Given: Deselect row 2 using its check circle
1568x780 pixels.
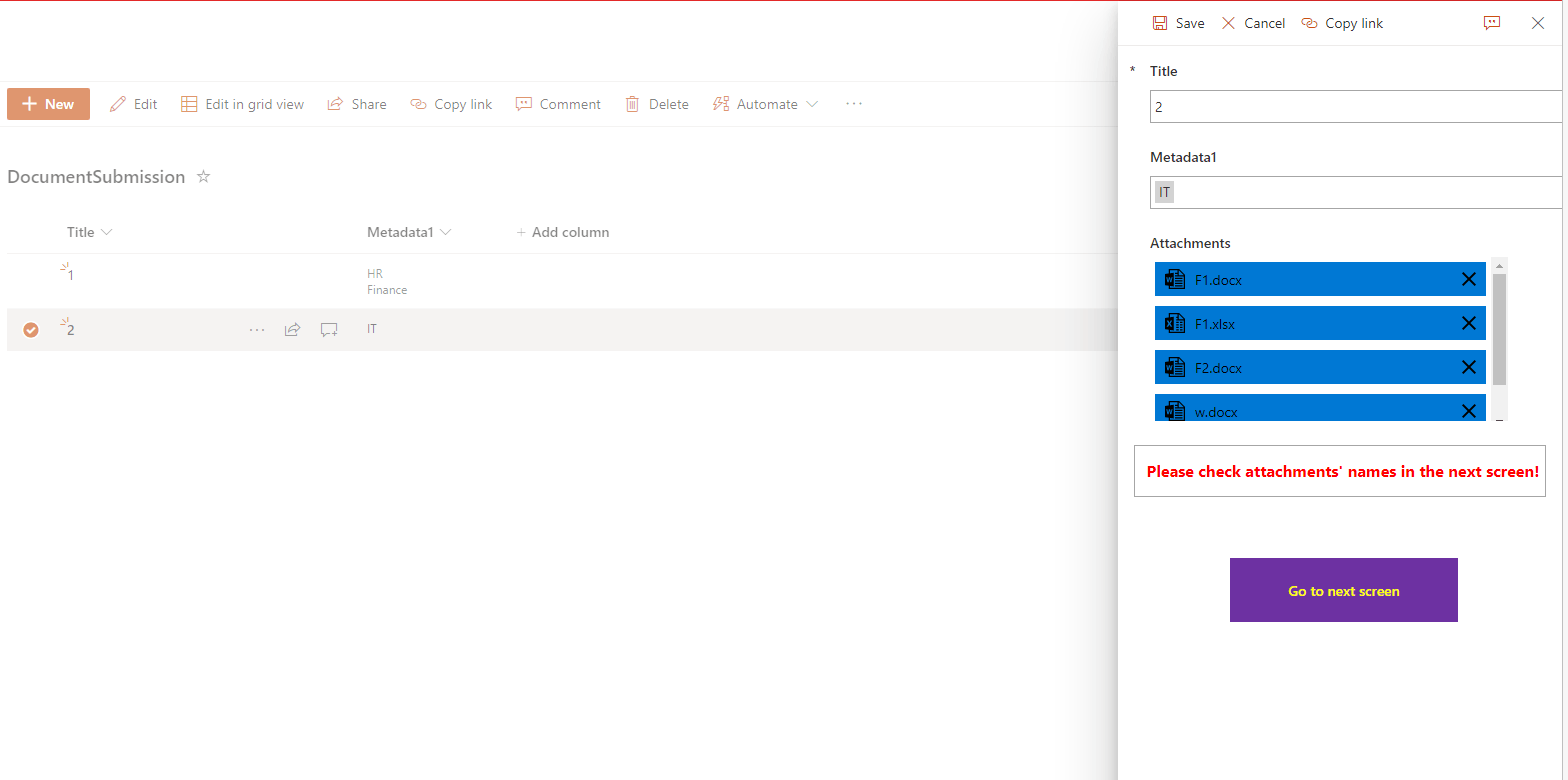Looking at the screenshot, I should click(31, 330).
